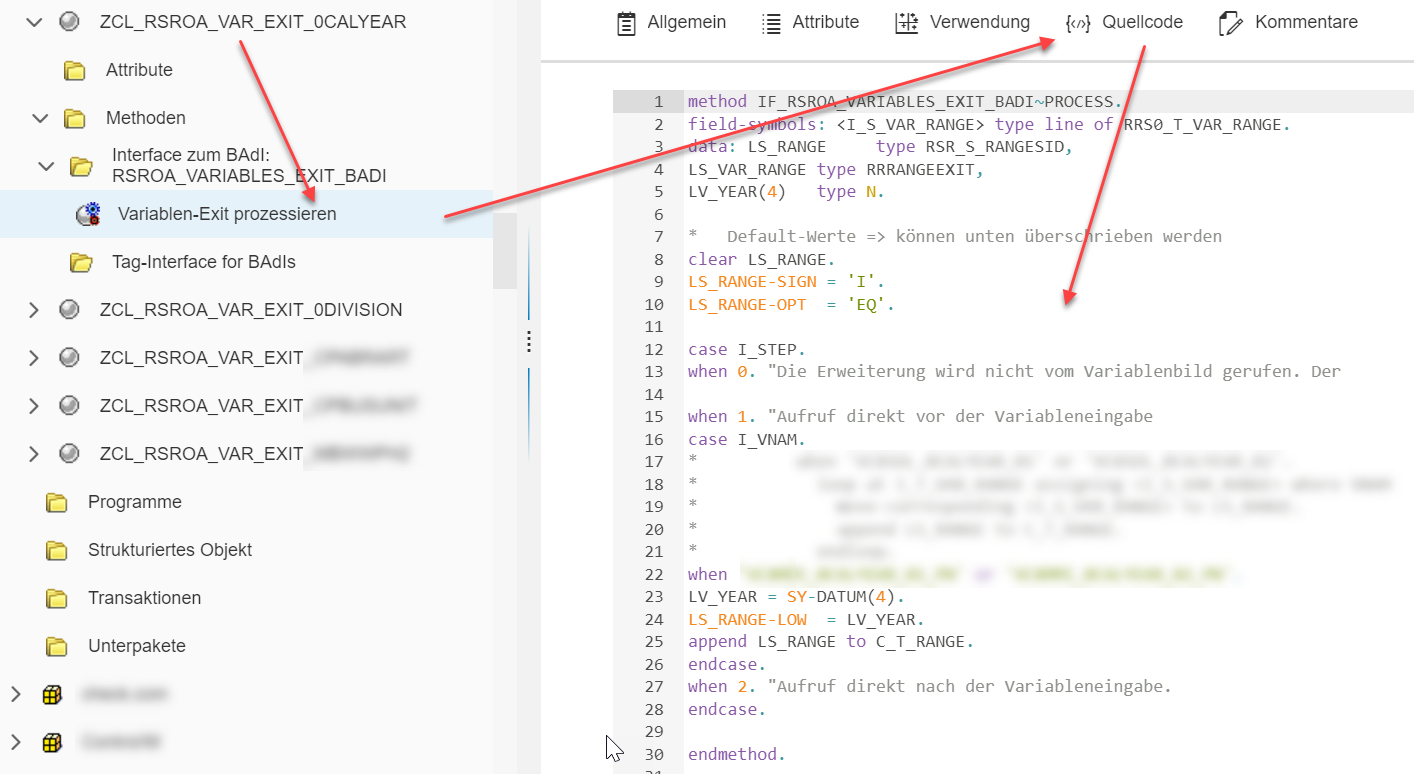Collapse the Interface zum BAdI folder
The image size is (1414, 774).
[46, 166]
